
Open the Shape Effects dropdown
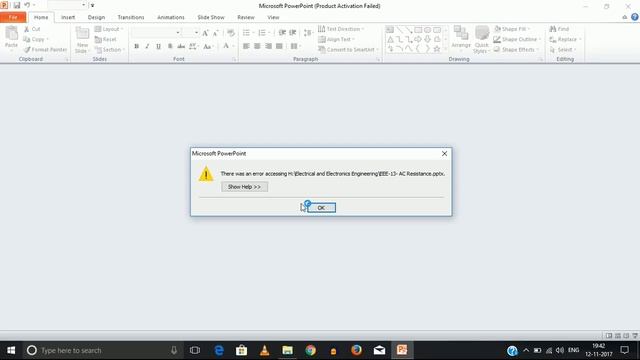pyautogui.click(x=516, y=49)
